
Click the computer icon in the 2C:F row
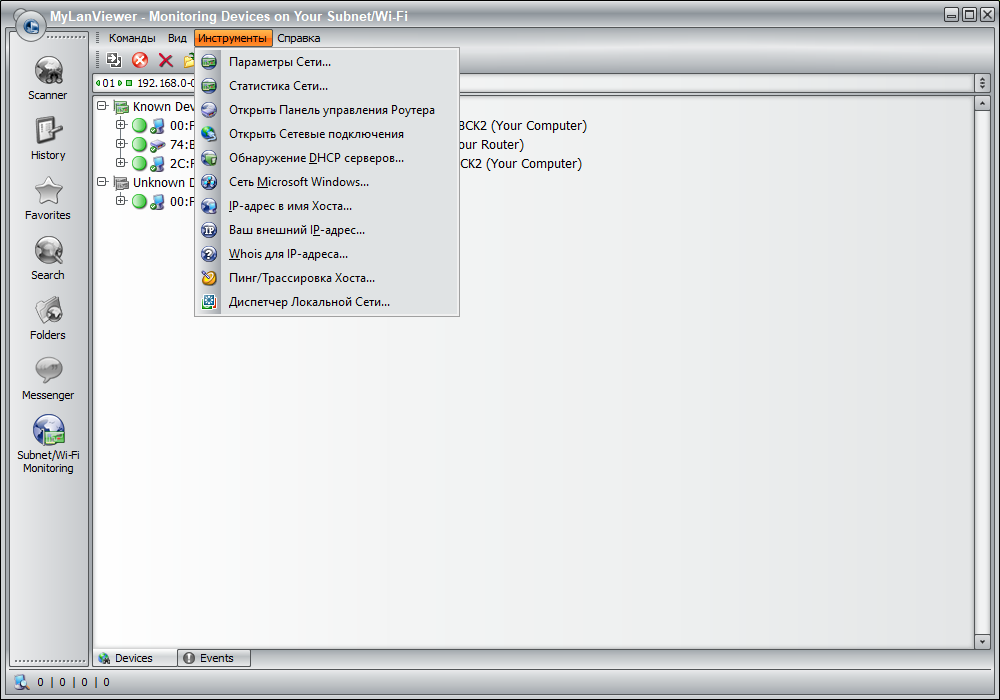click(157, 164)
